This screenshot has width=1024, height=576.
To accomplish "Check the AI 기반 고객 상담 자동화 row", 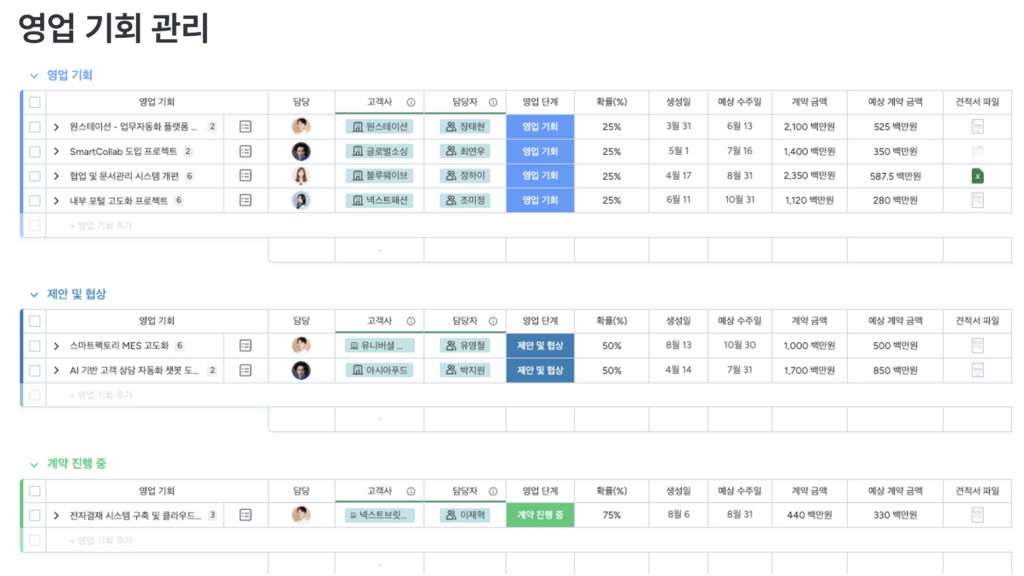I will click(x=35, y=370).
